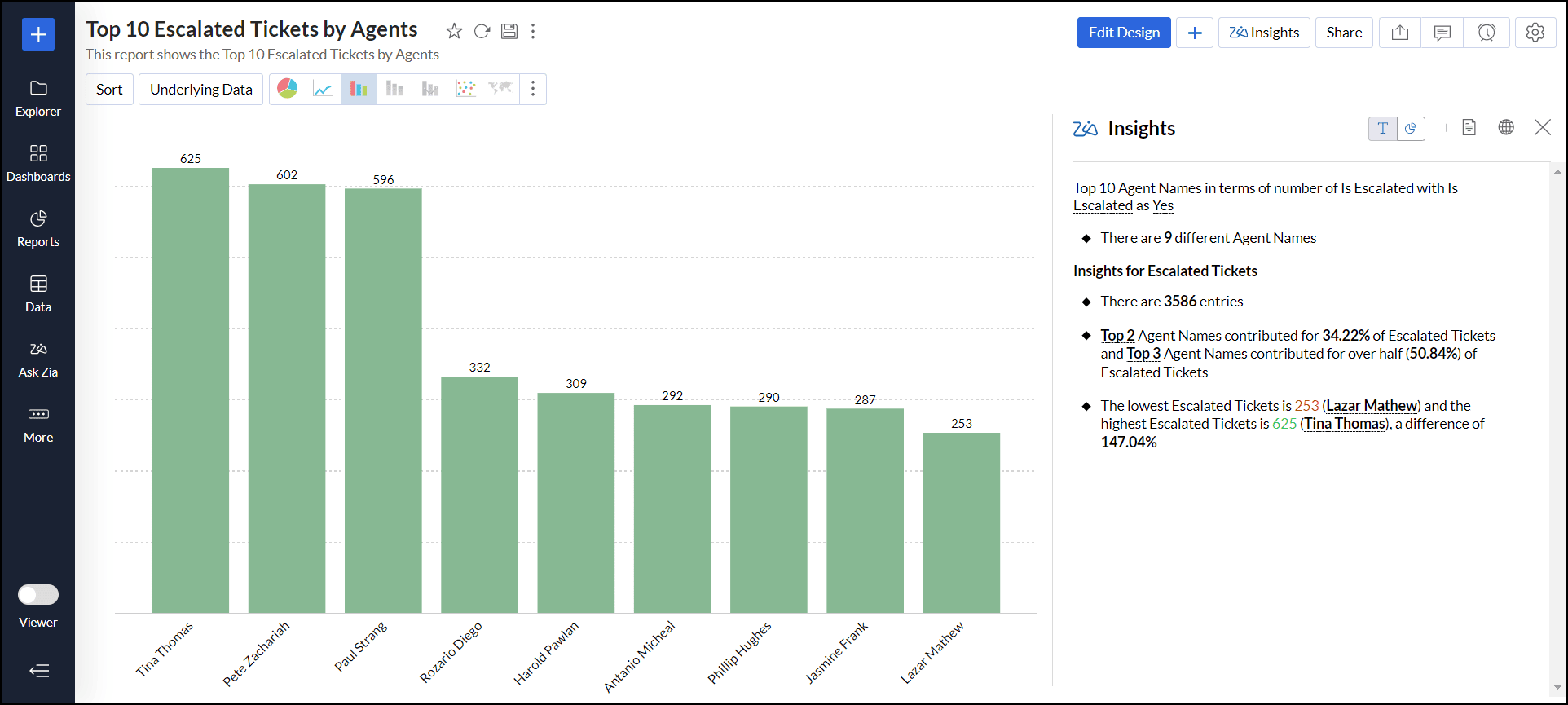Click the Edit Design button
This screenshot has height=705, width=1568.
(1123, 33)
